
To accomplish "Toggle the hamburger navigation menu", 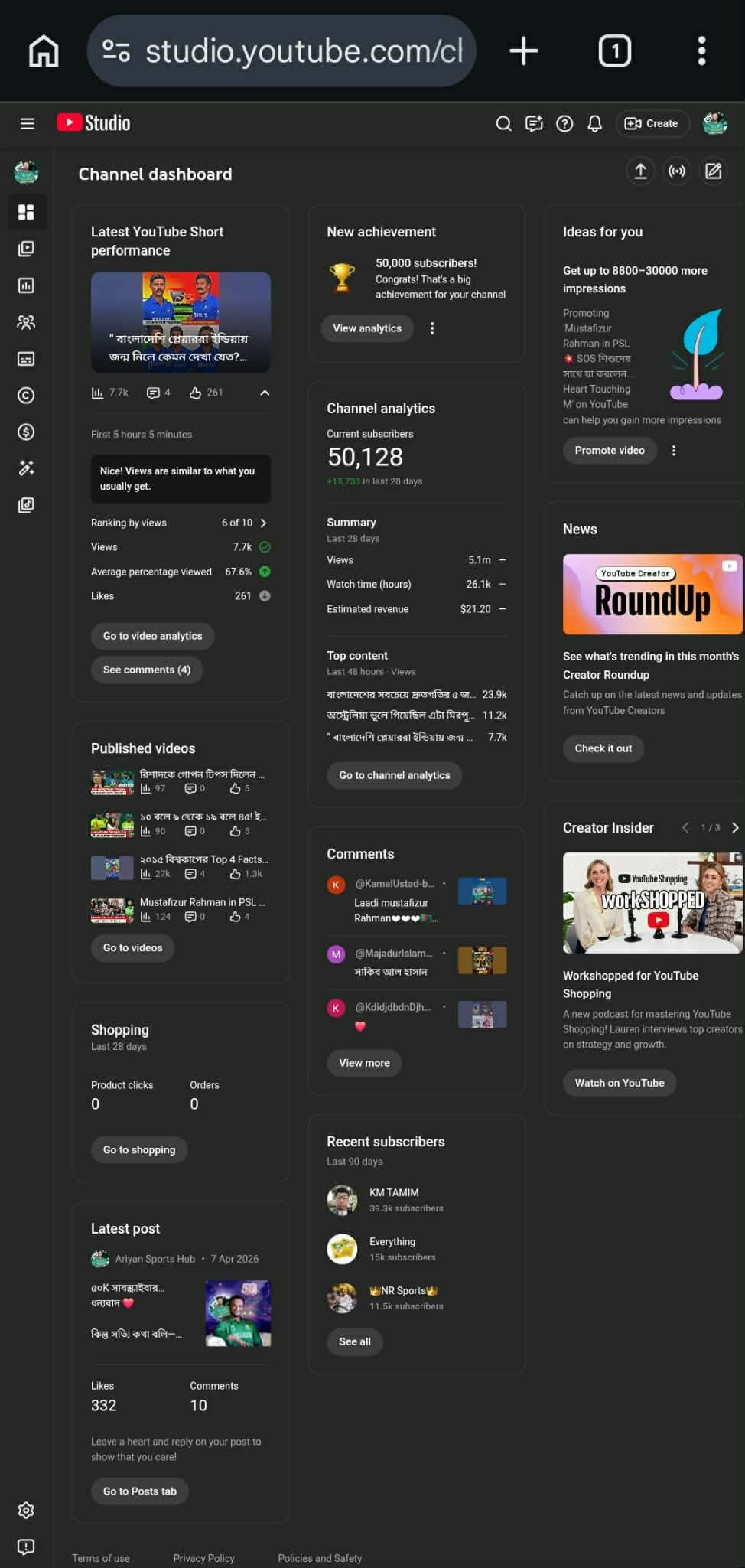I will (x=28, y=123).
